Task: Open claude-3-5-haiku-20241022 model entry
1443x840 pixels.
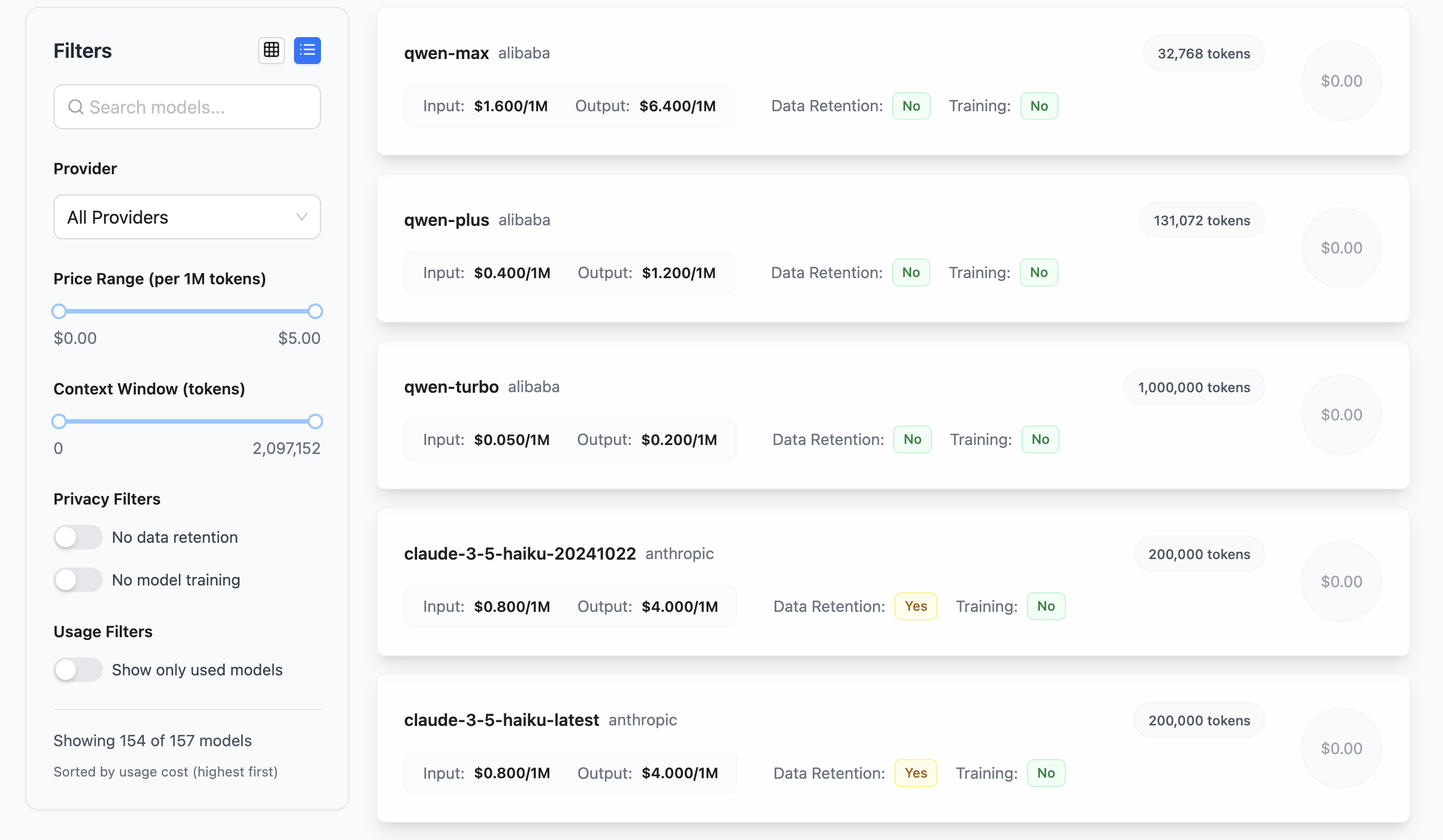Action: coord(519,554)
